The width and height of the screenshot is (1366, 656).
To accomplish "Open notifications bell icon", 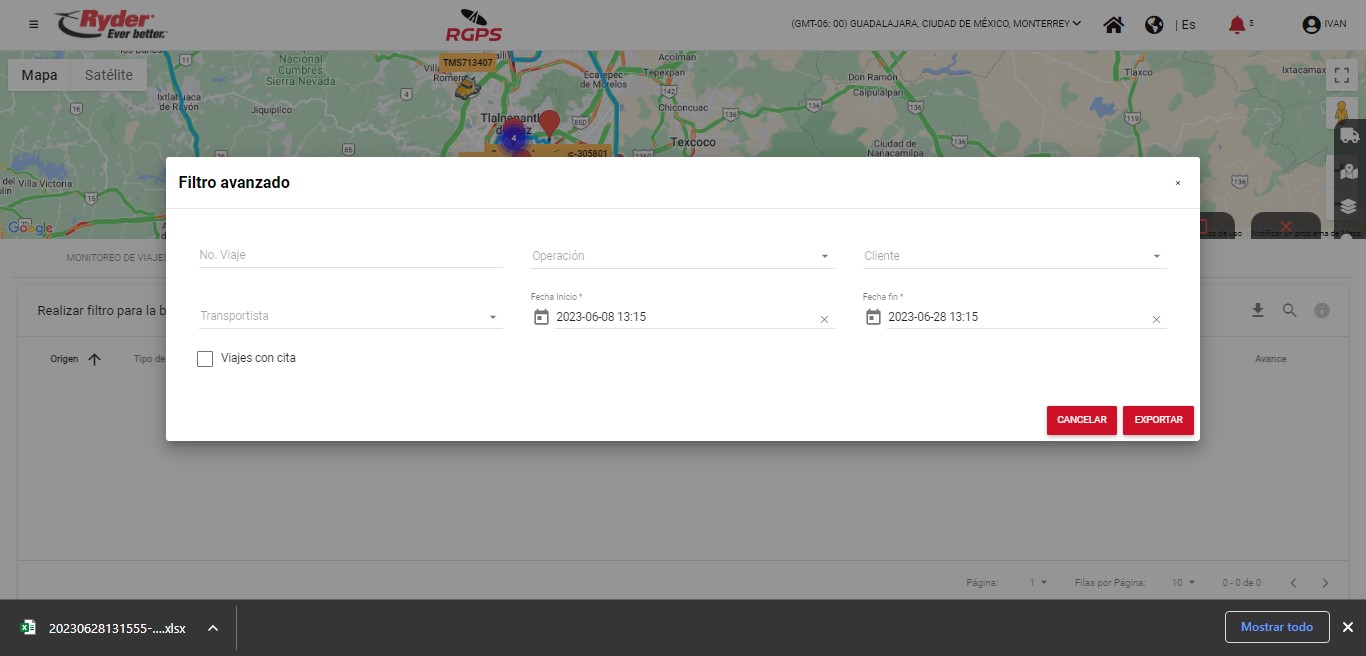I will [1237, 25].
